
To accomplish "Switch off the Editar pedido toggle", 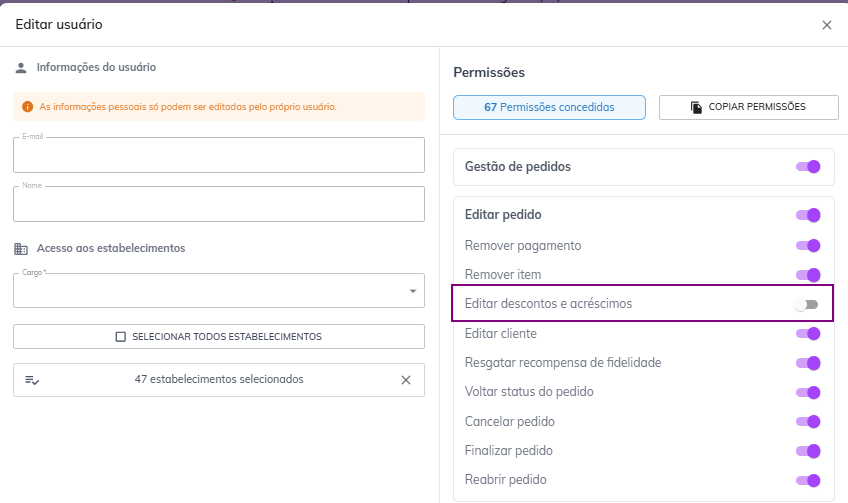I will (808, 215).
